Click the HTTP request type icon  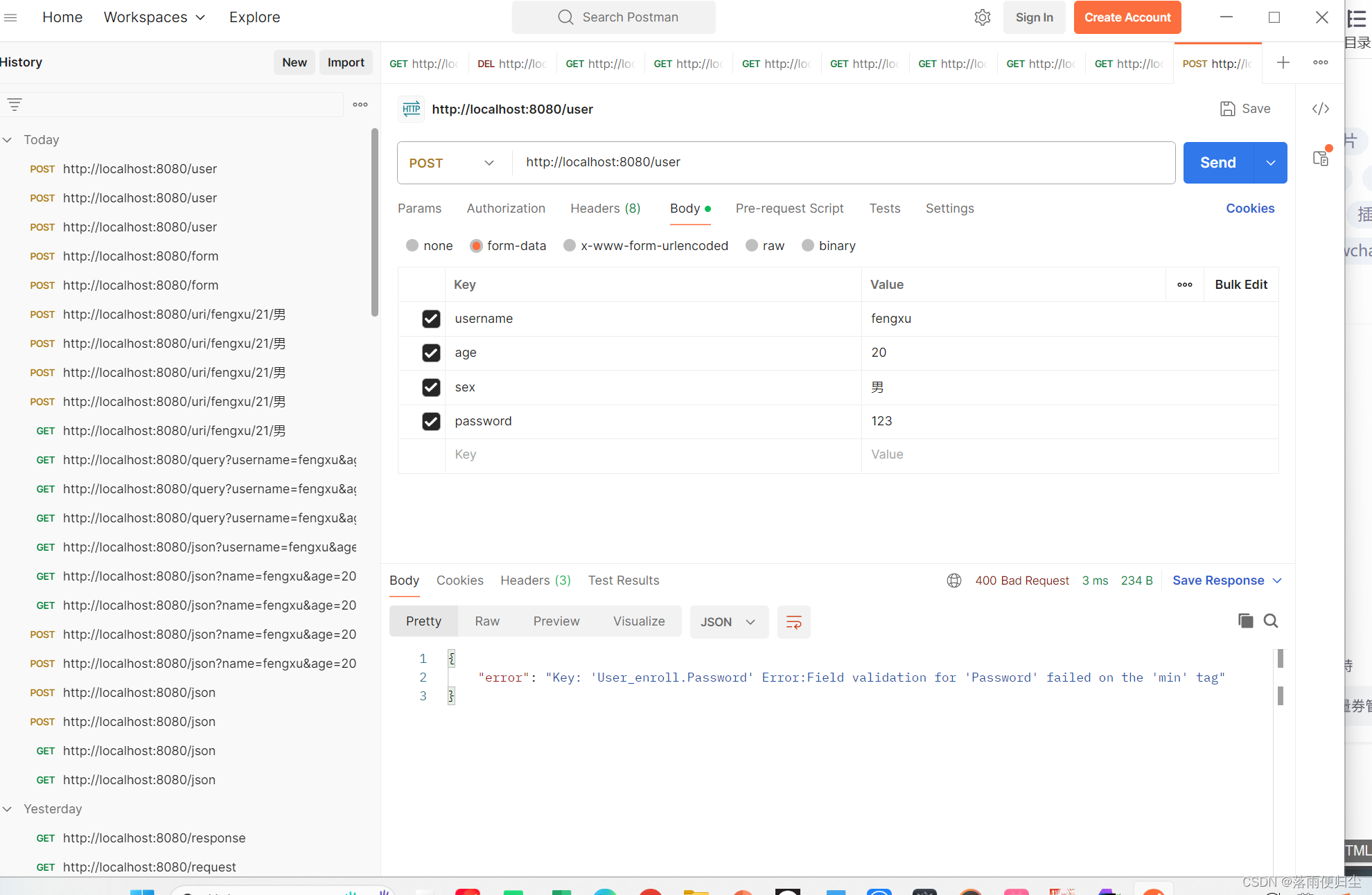click(412, 109)
